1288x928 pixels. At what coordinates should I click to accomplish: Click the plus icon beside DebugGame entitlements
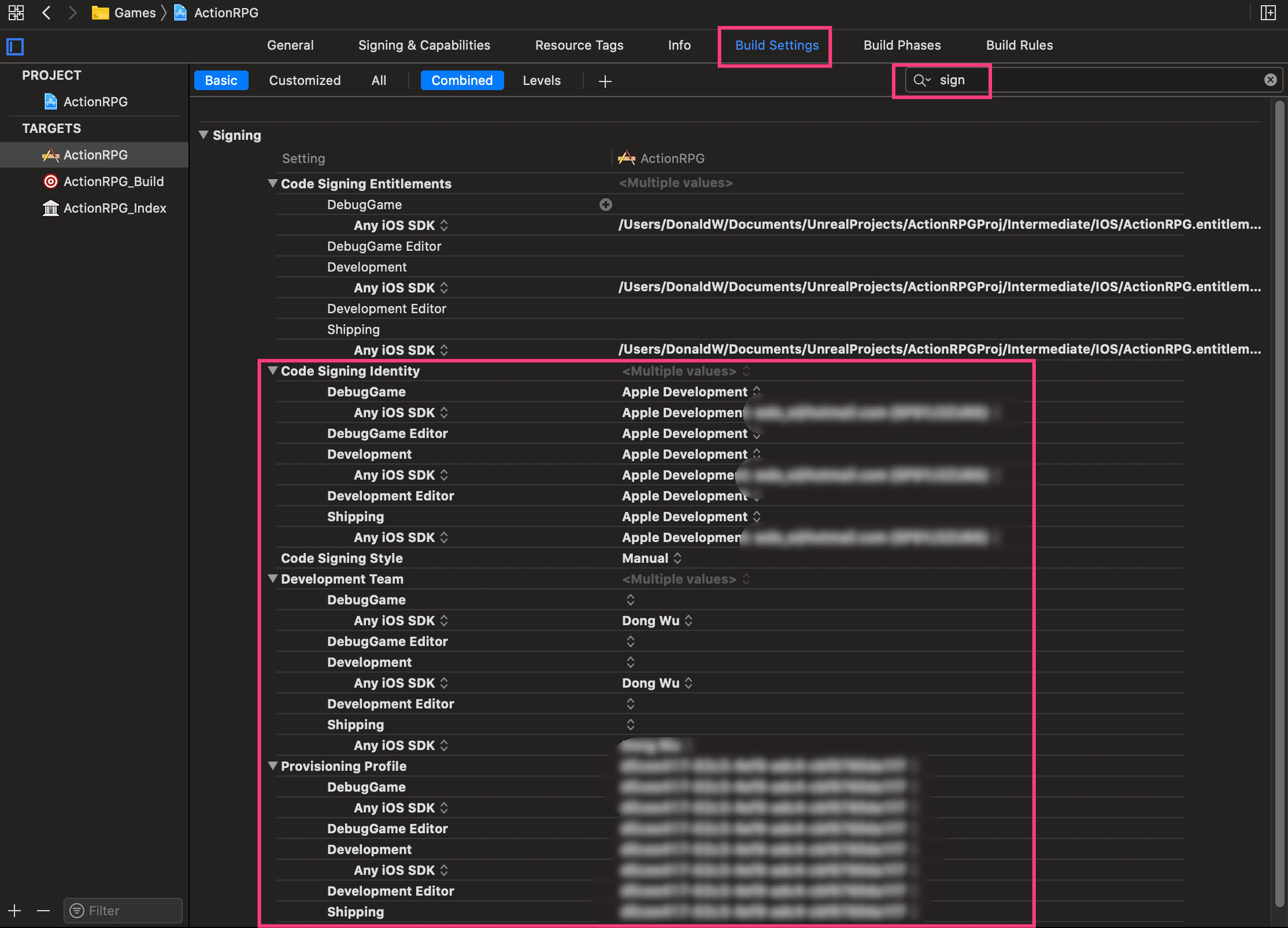605,205
